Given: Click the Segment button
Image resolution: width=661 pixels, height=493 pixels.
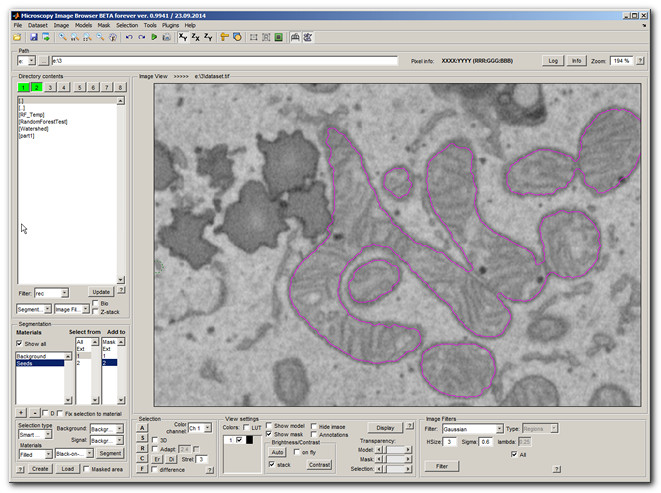Looking at the screenshot, I should (x=110, y=452).
